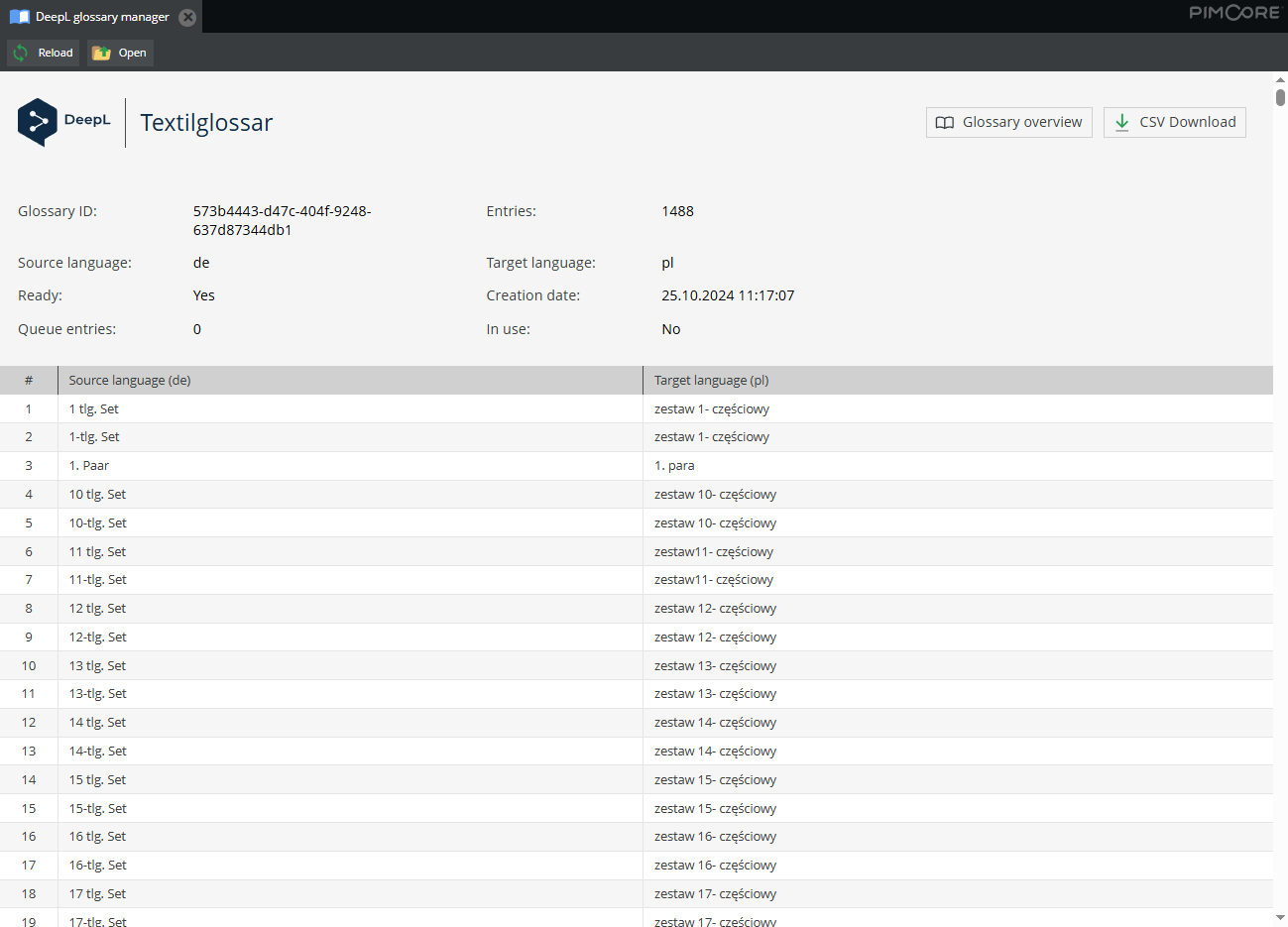Close the DeepL glossary manager tab
1288x927 pixels.
click(x=187, y=17)
